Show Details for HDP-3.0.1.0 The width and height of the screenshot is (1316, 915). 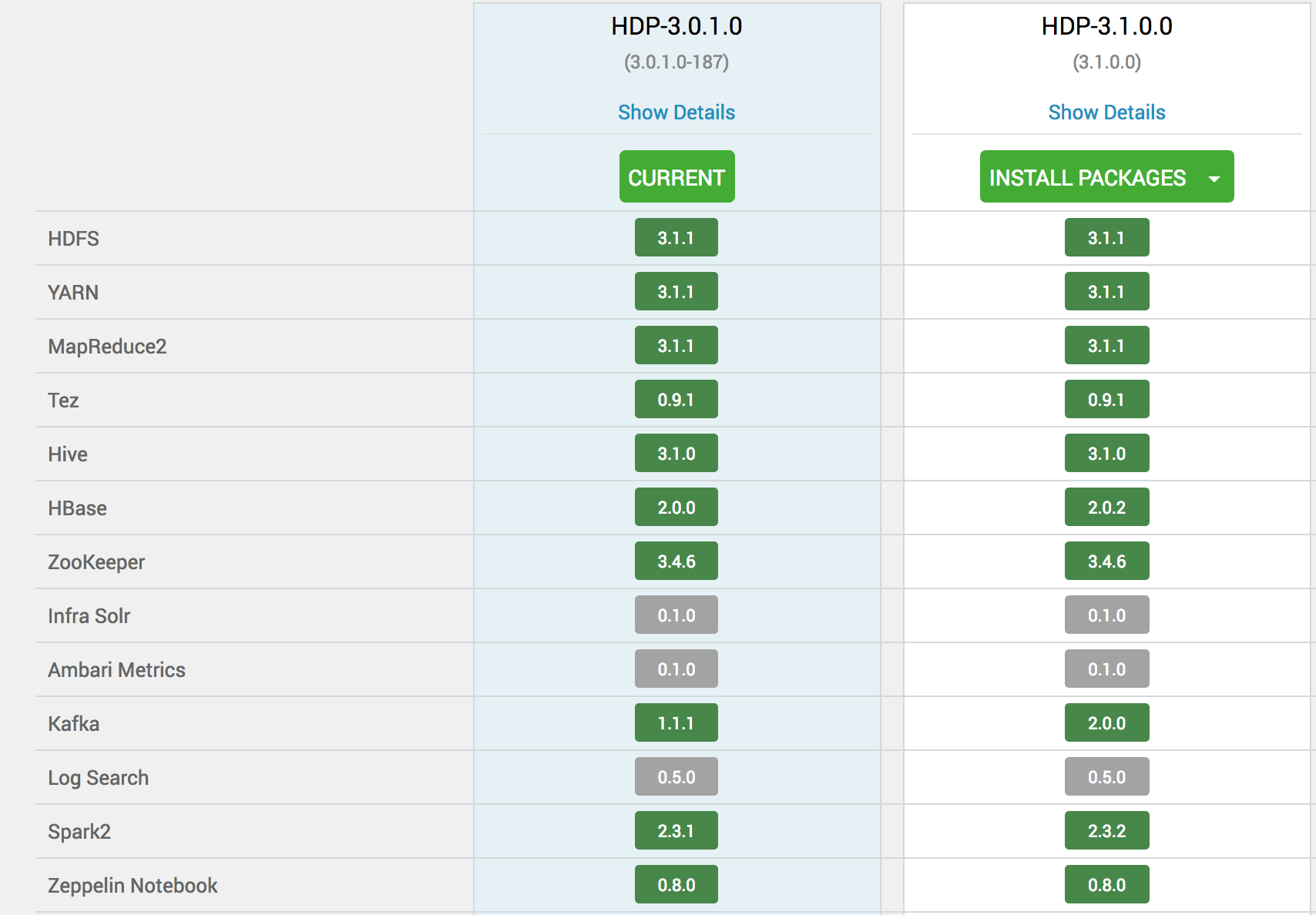pos(676,112)
